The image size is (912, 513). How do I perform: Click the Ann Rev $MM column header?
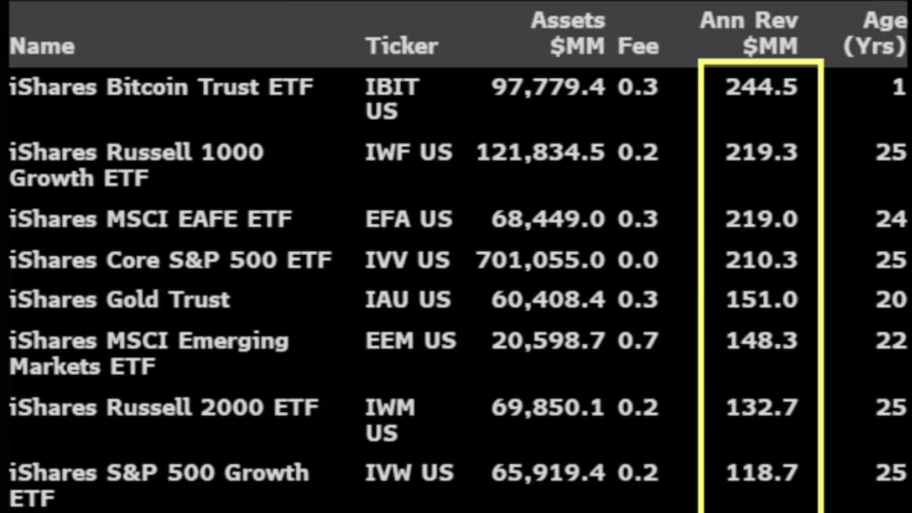click(x=748, y=33)
